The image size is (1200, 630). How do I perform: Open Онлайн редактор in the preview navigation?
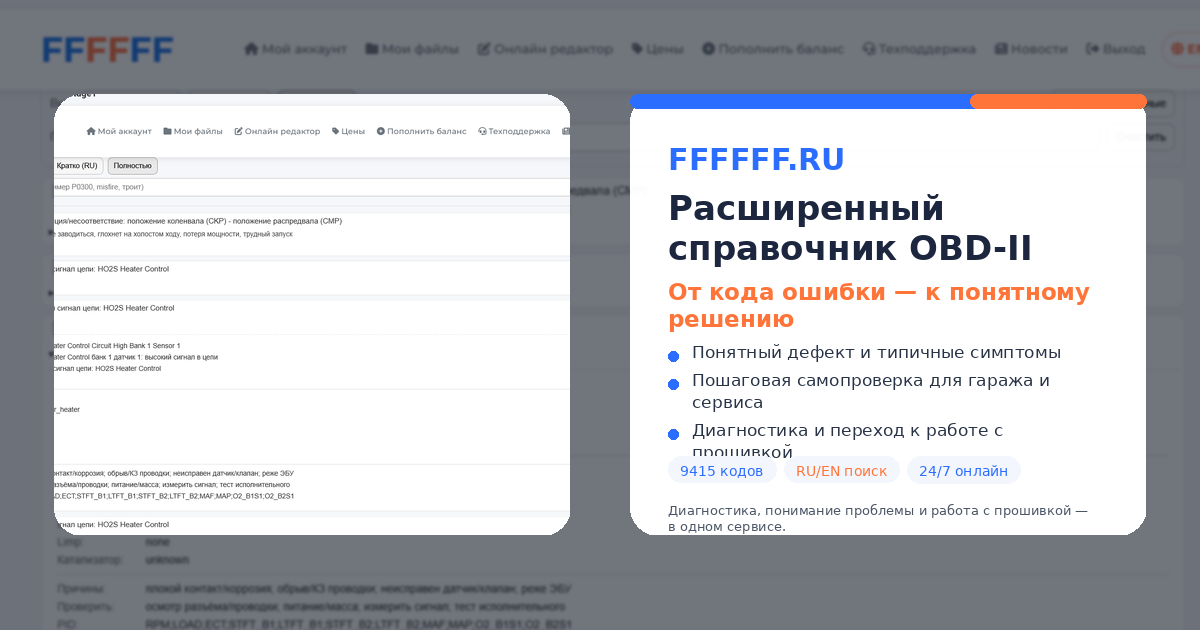click(x=277, y=131)
